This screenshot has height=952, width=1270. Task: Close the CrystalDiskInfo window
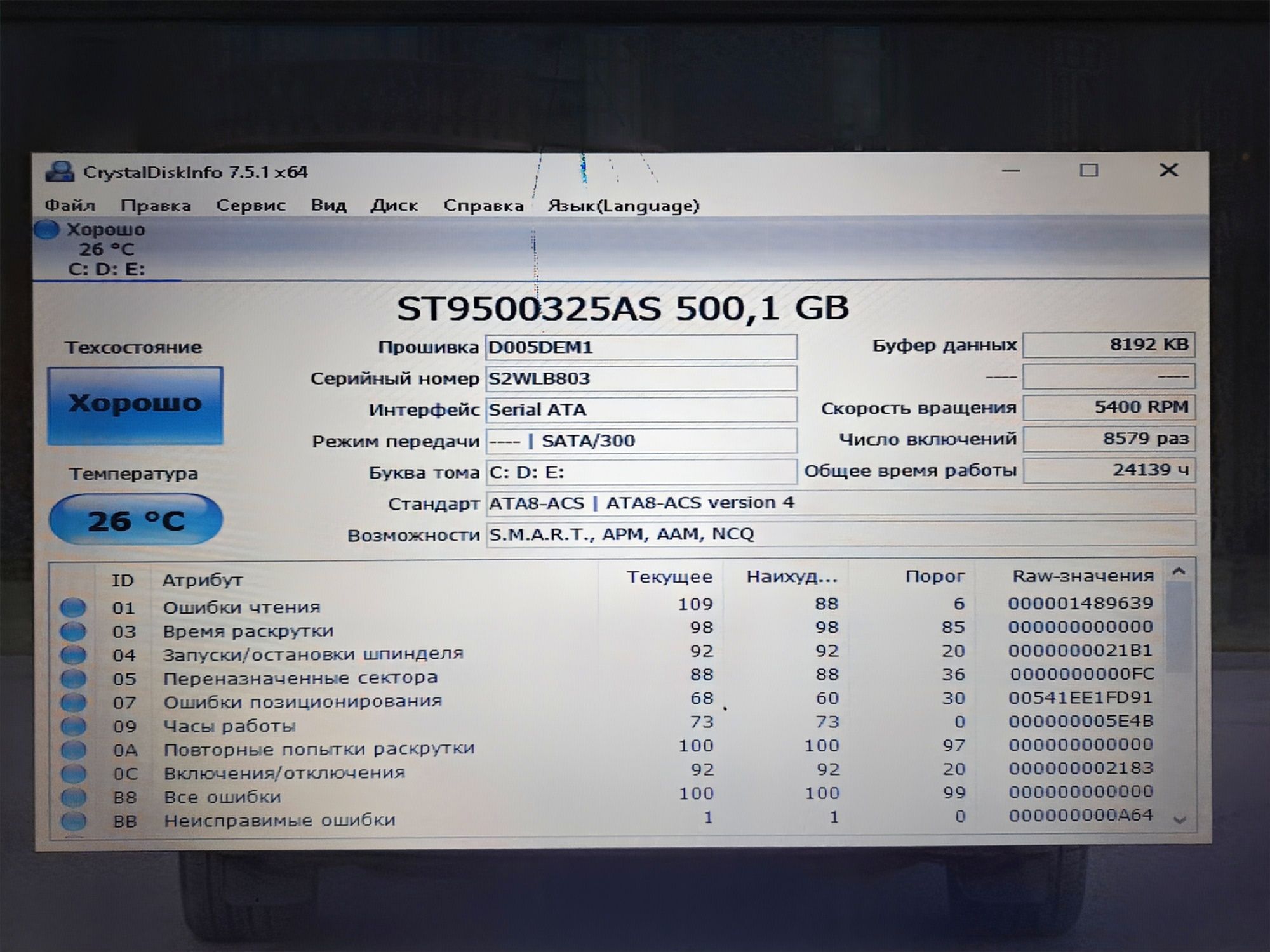tap(1169, 169)
